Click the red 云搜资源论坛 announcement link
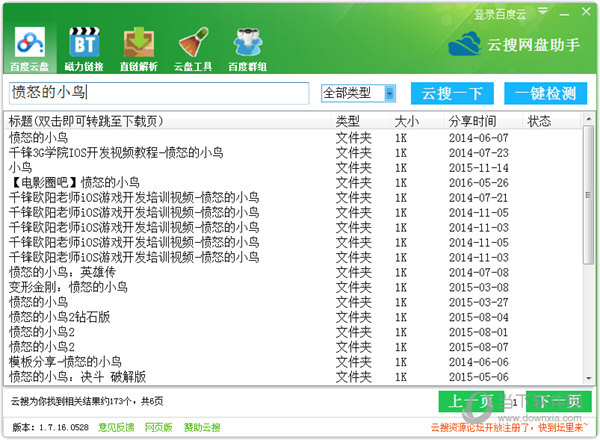The width and height of the screenshot is (600, 440). 509,427
